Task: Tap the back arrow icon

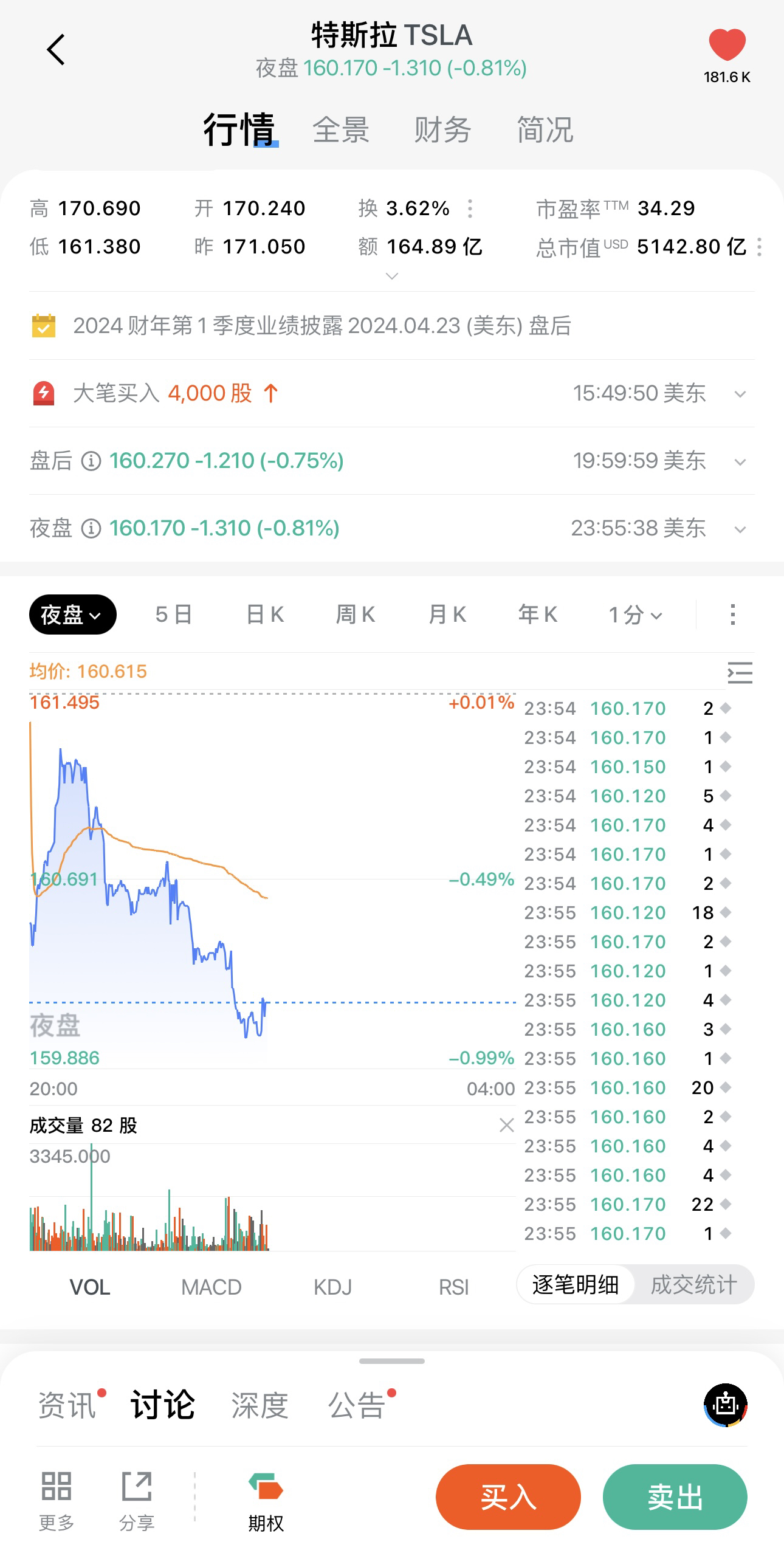Action: point(56,50)
